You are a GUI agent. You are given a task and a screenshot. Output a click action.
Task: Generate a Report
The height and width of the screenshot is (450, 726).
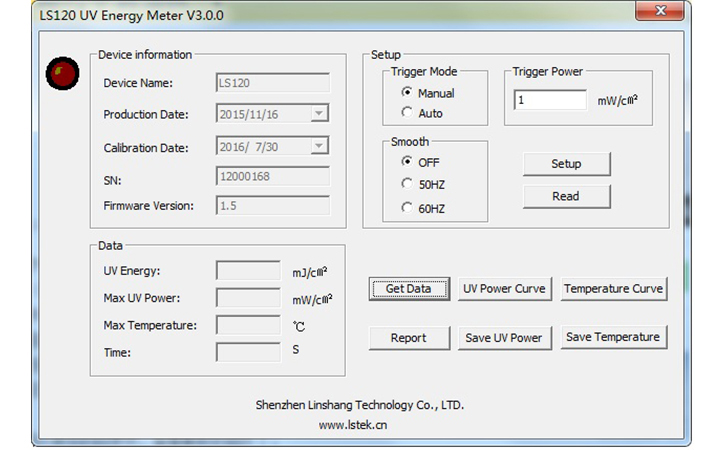coord(409,338)
